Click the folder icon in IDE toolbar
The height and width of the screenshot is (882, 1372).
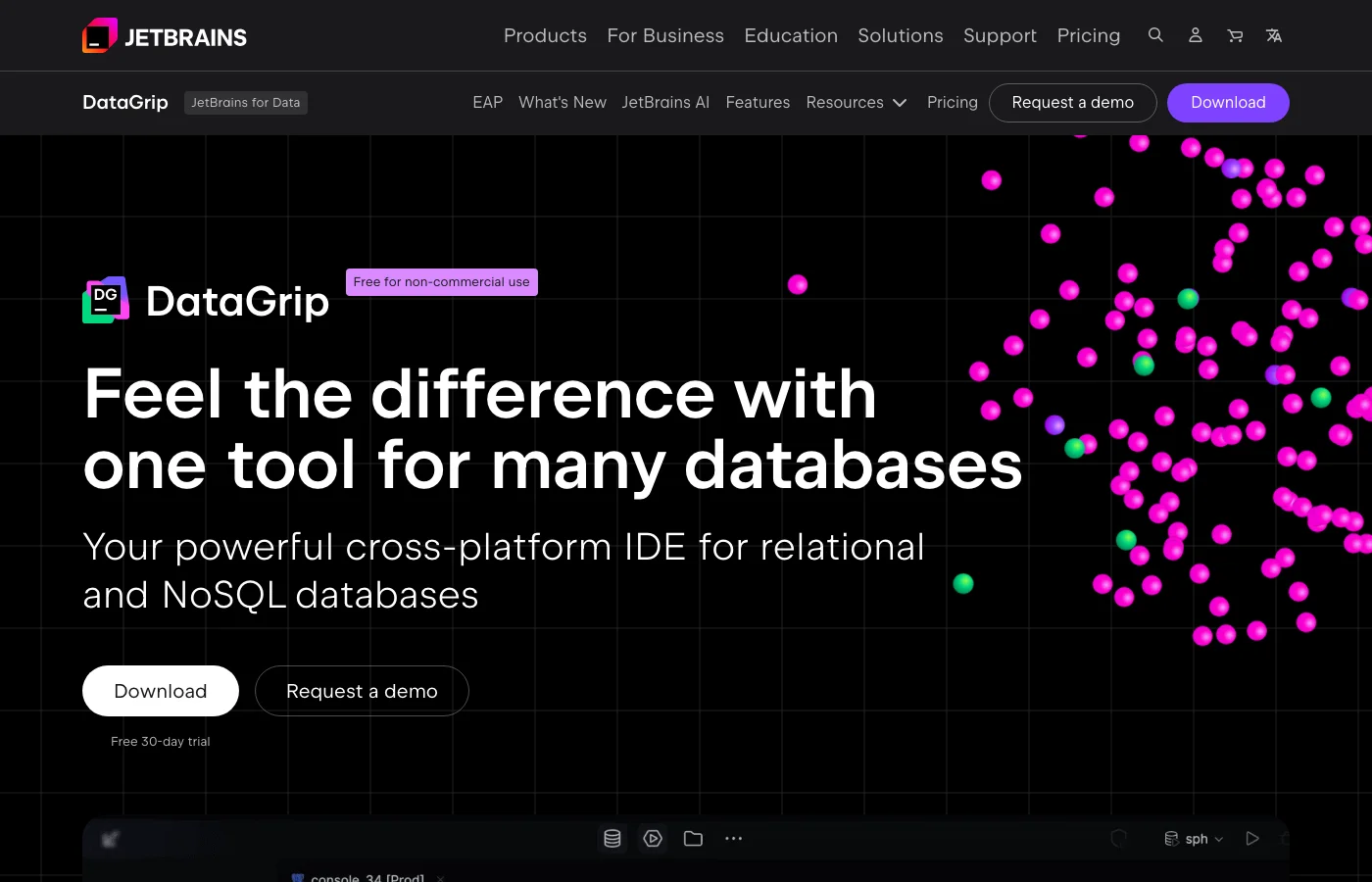(x=693, y=839)
